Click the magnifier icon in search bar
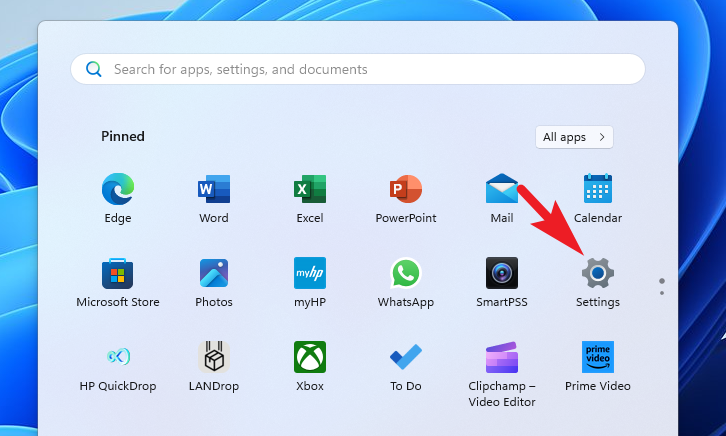Image resolution: width=726 pixels, height=436 pixels. 94,69
